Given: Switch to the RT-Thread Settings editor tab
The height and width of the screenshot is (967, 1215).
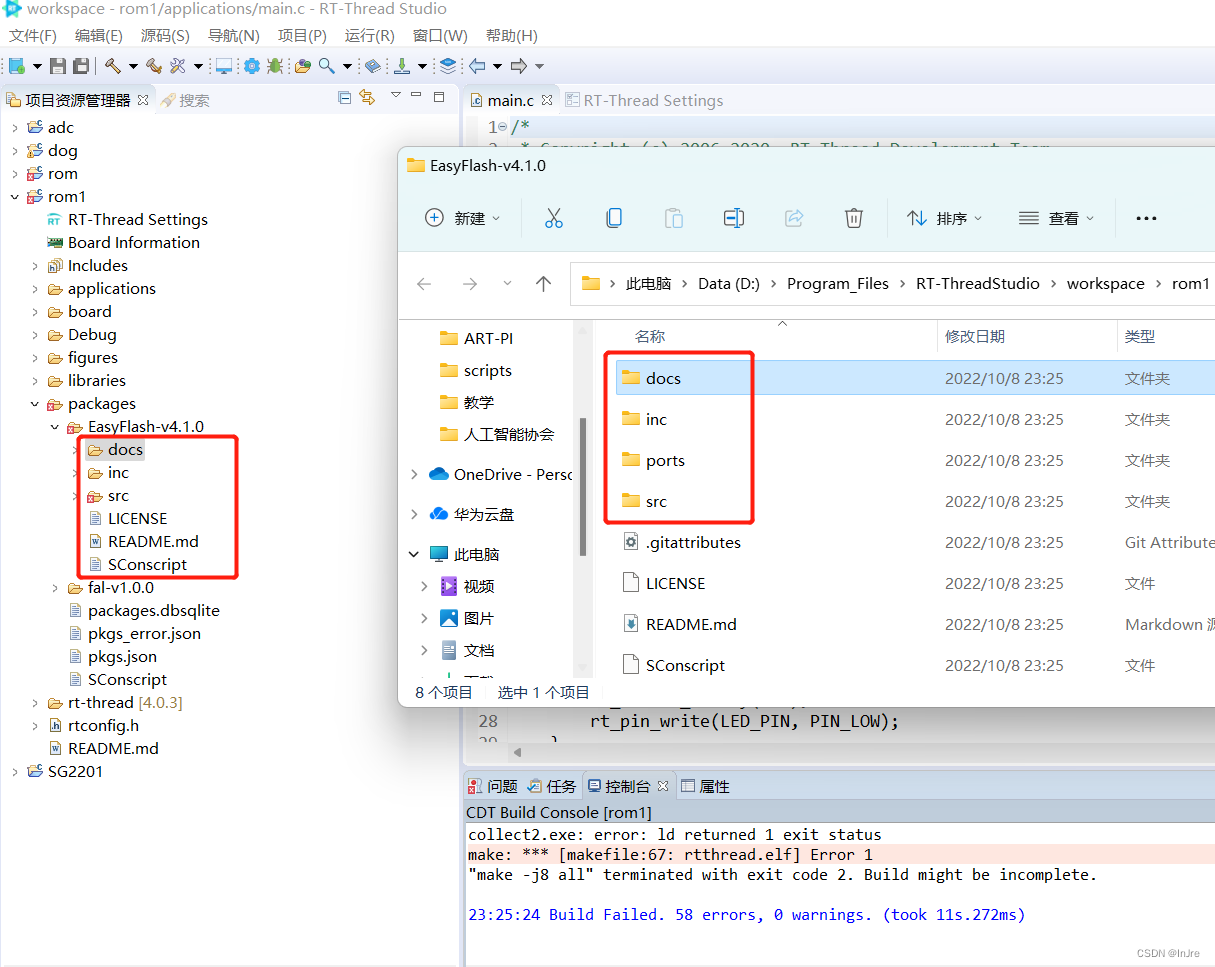Looking at the screenshot, I should [x=644, y=100].
